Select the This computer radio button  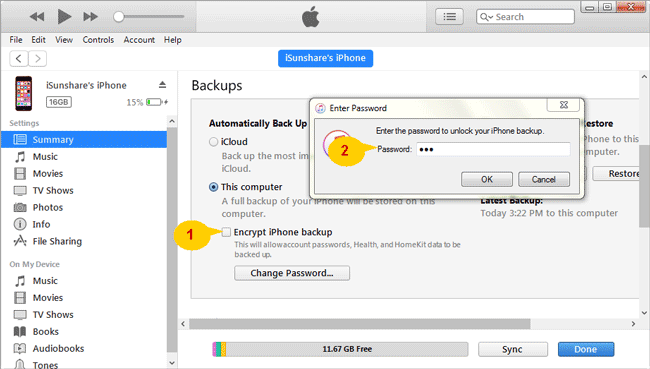(x=213, y=187)
